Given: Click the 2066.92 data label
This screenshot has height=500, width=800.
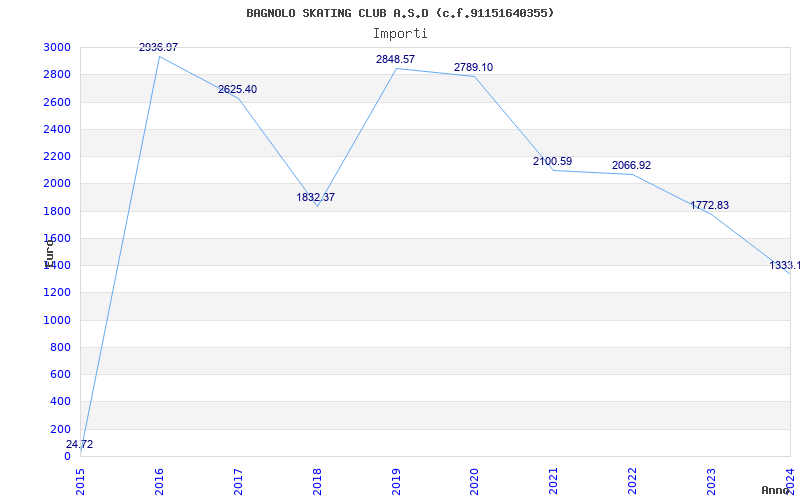Looking at the screenshot, I should tap(632, 165).
